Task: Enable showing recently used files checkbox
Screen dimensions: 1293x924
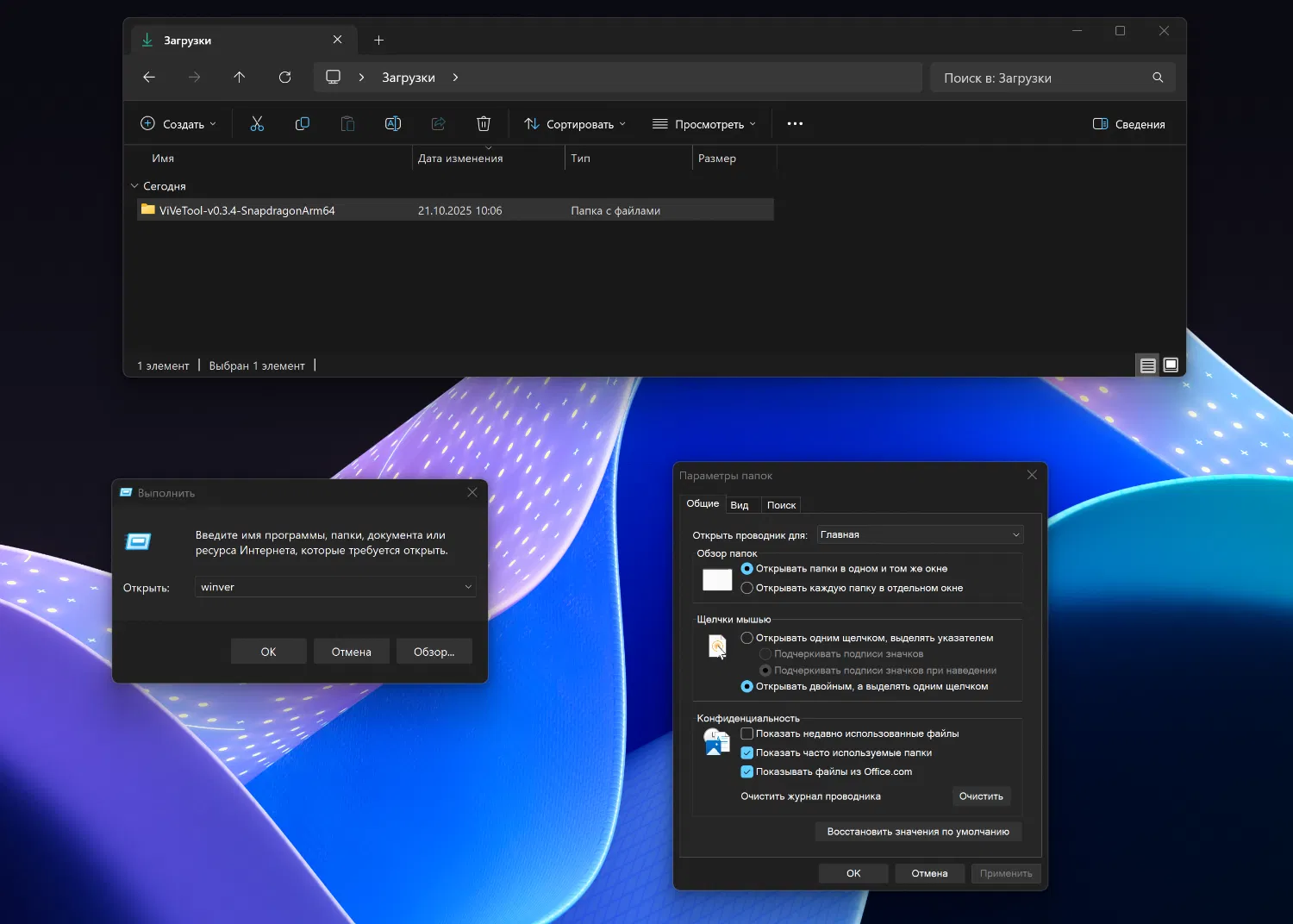Action: [x=747, y=734]
